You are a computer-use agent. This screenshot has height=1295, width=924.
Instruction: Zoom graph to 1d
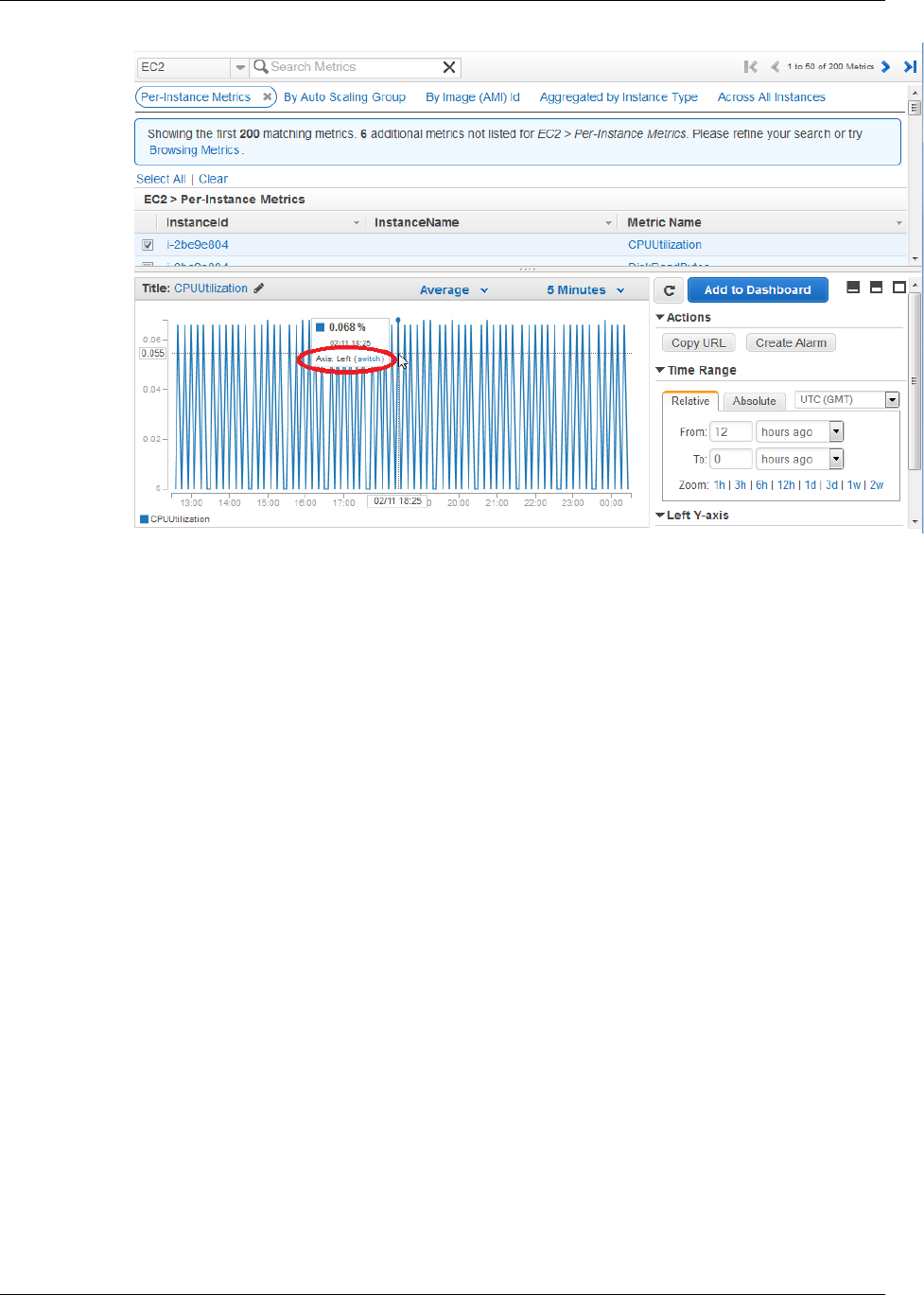coord(811,485)
